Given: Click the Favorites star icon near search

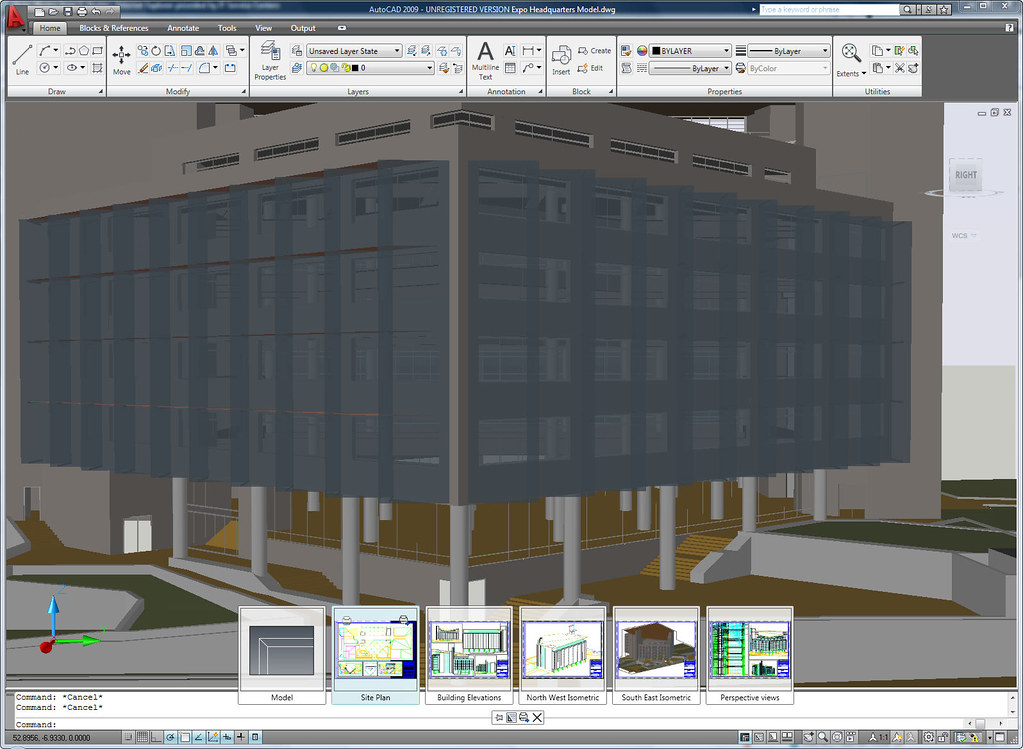Looking at the screenshot, I should (944, 10).
